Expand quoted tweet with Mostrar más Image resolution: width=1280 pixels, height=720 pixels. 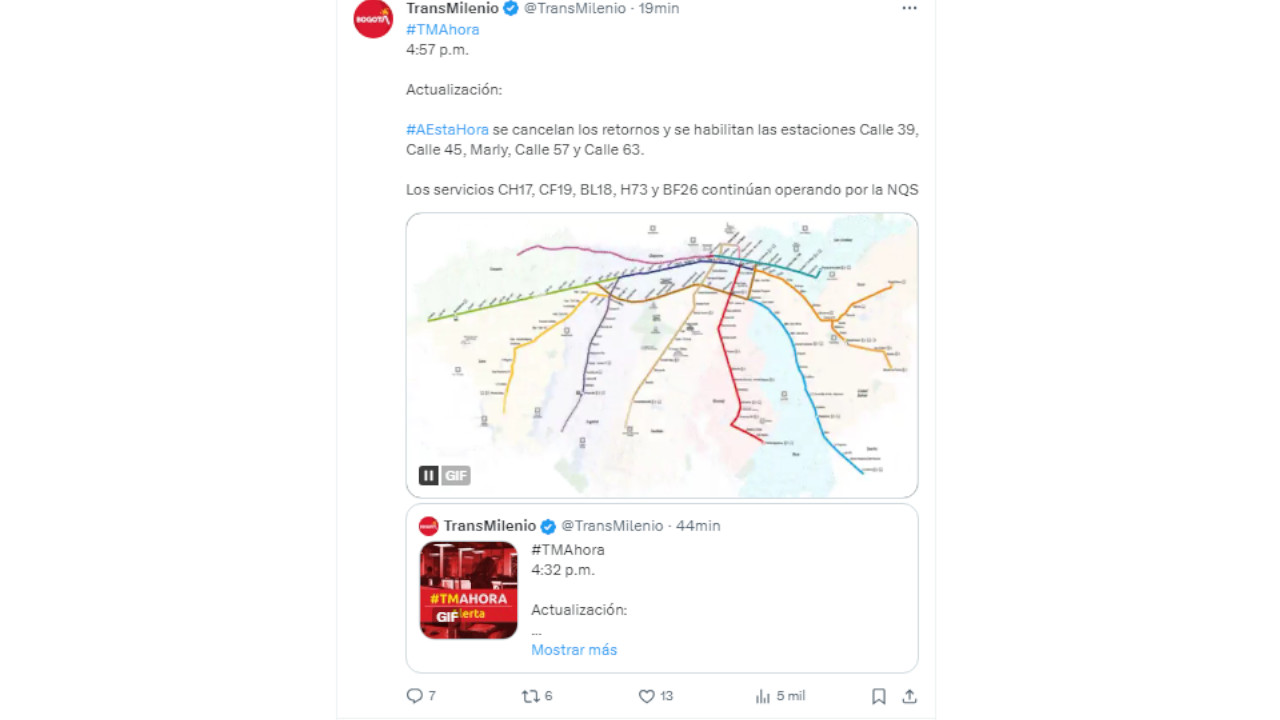click(x=574, y=650)
